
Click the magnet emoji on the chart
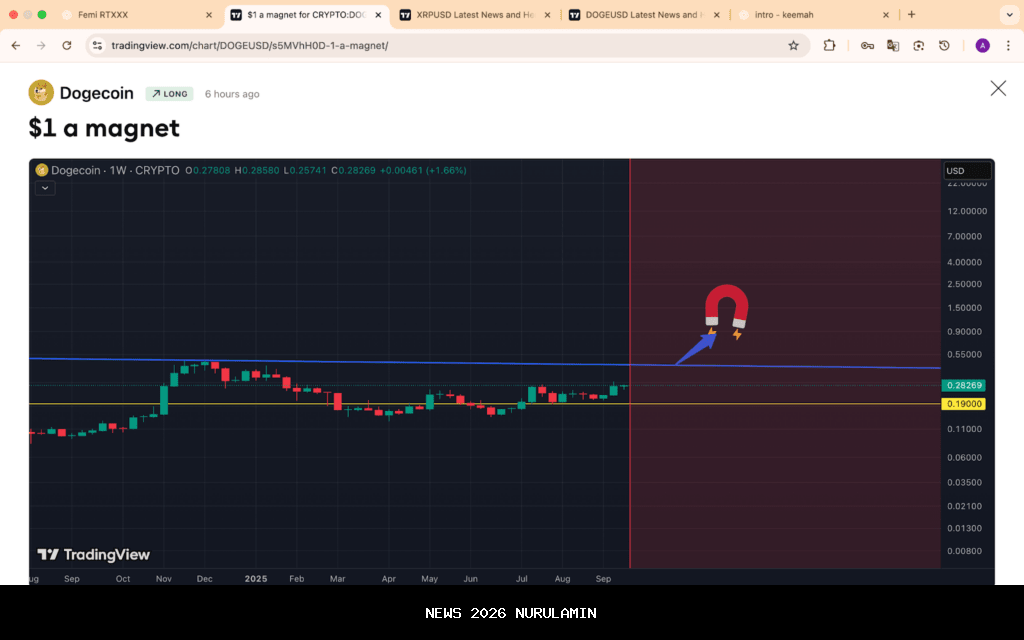pos(726,308)
